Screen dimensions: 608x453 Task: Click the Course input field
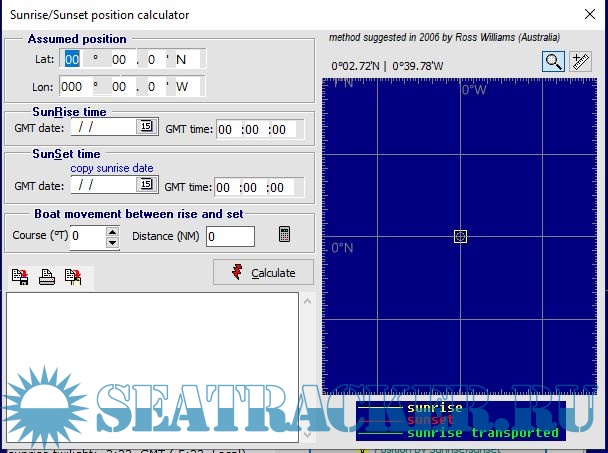[87, 236]
